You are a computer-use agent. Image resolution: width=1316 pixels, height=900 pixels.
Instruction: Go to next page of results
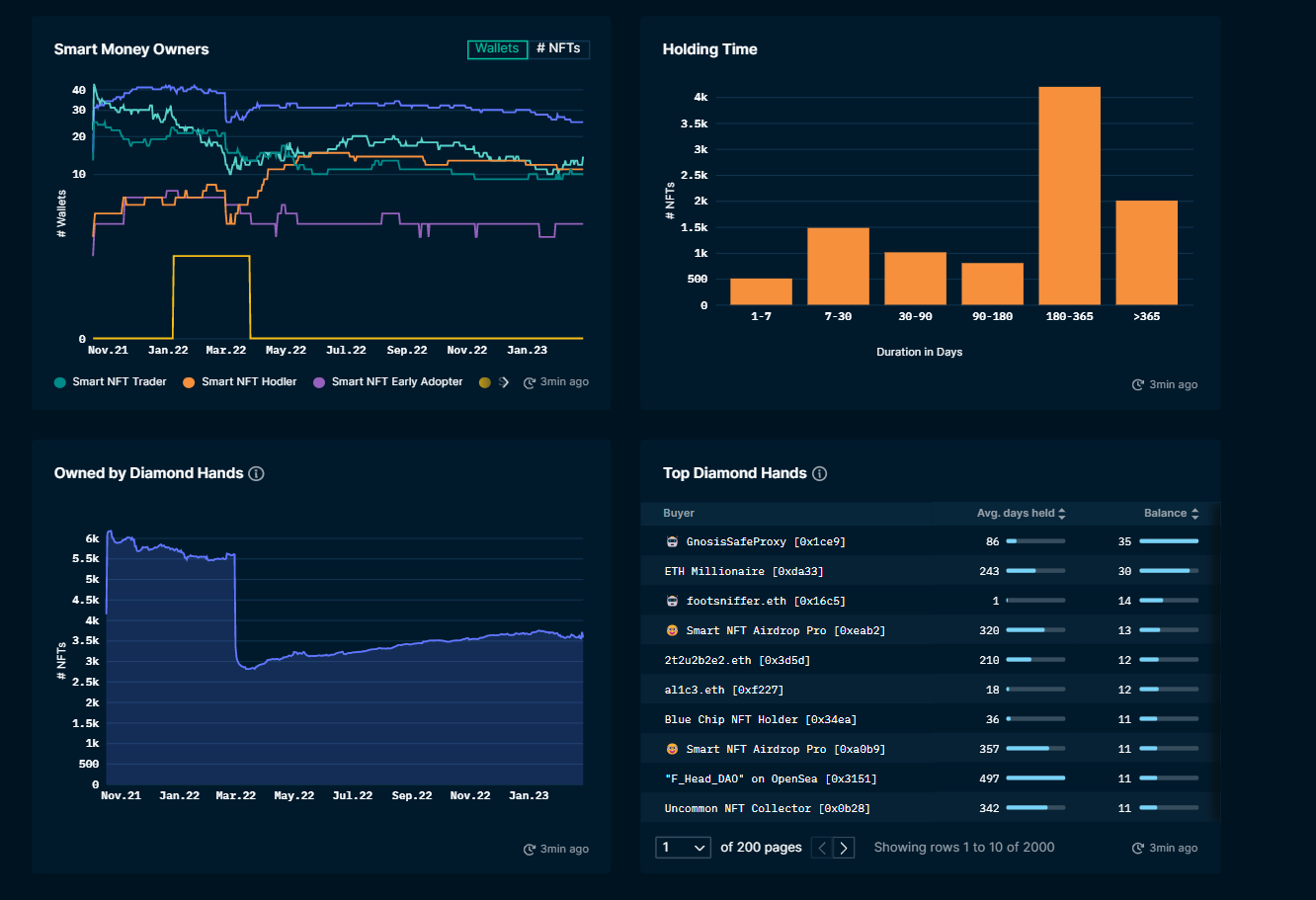844,847
